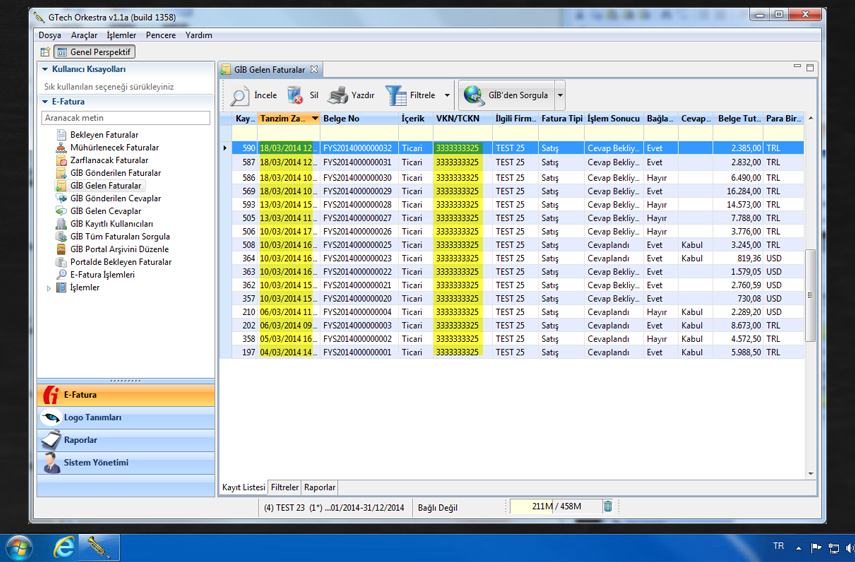
Task: Click the Action Center flag tray icon
Action: click(816, 548)
